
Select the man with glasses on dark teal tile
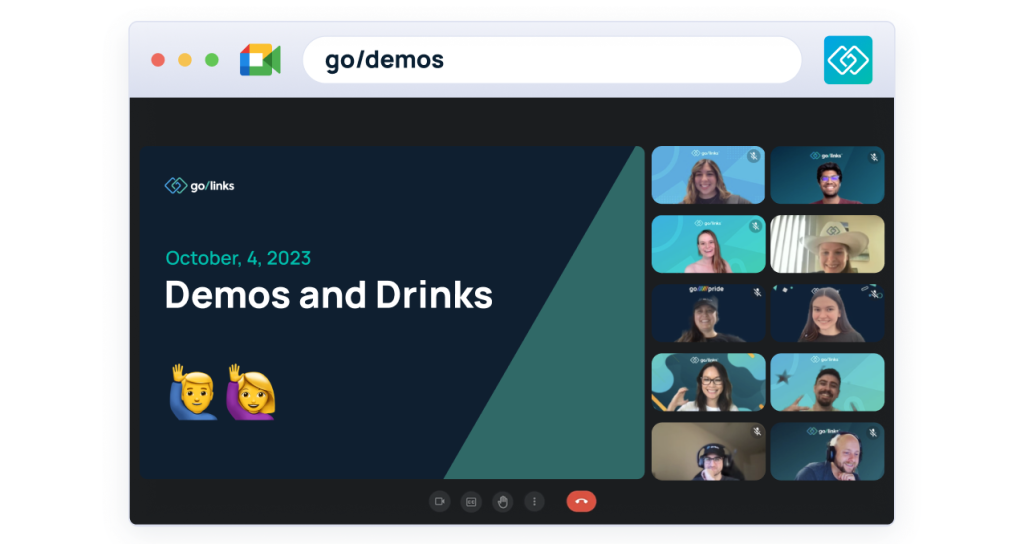tap(827, 175)
